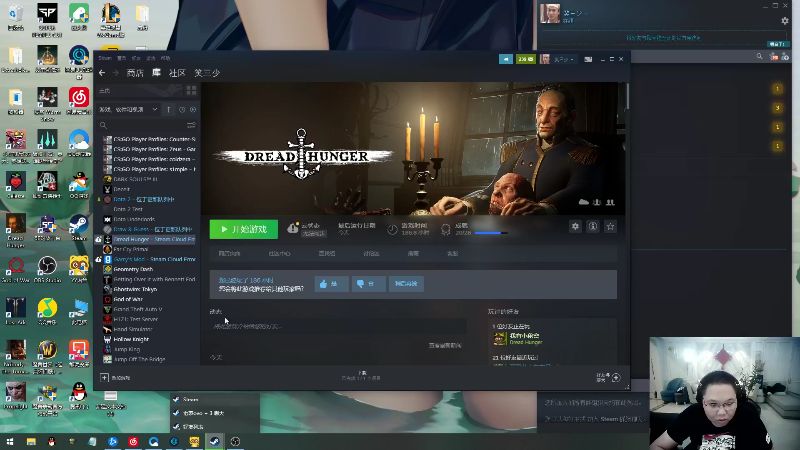Open File Explorer from taskbar
The image size is (800, 450).
click(31, 441)
